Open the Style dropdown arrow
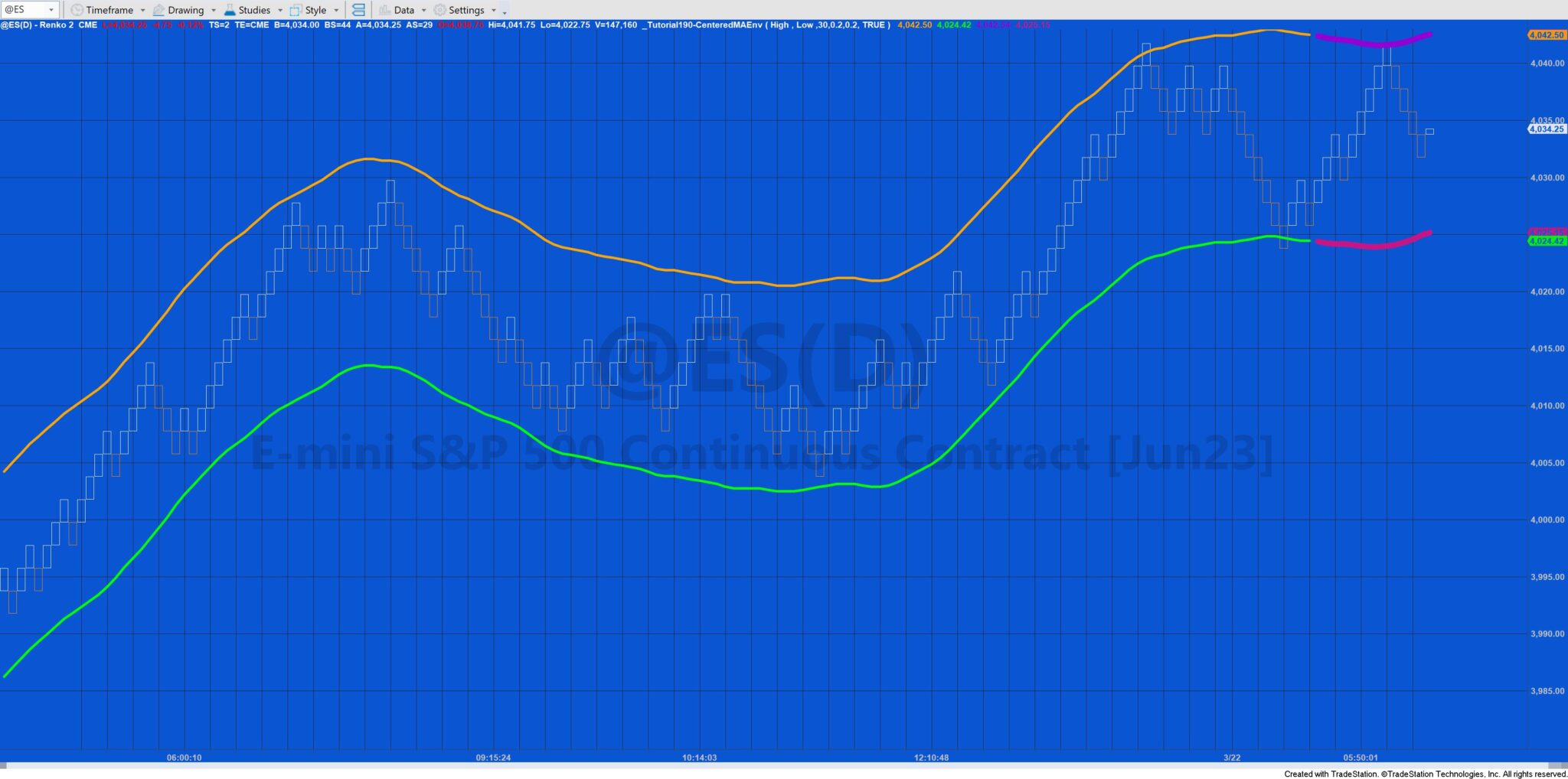The width and height of the screenshot is (1568, 779). click(x=335, y=9)
